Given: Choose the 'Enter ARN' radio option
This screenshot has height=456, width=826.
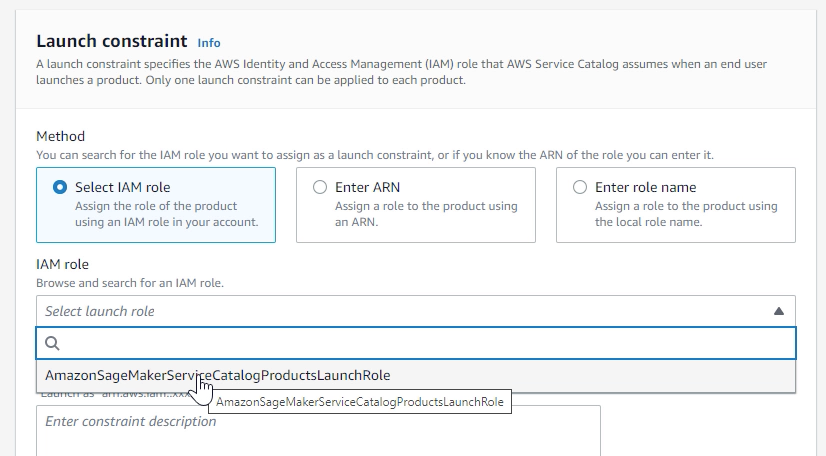Looking at the screenshot, I should [320, 187].
